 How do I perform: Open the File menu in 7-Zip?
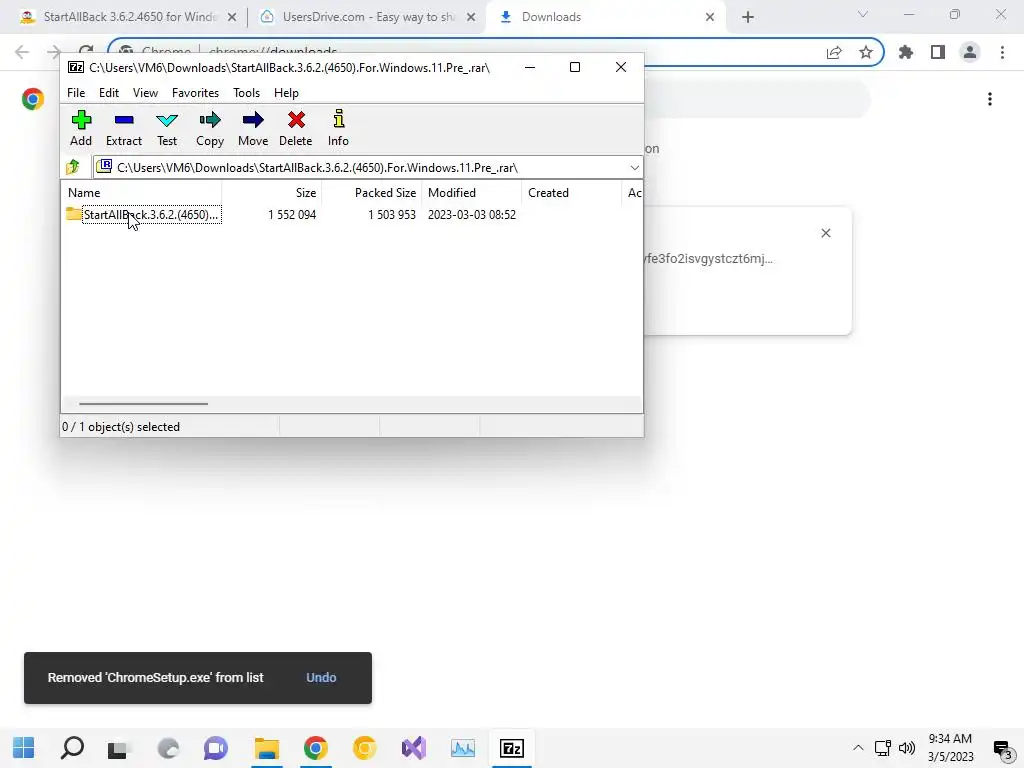tap(76, 93)
